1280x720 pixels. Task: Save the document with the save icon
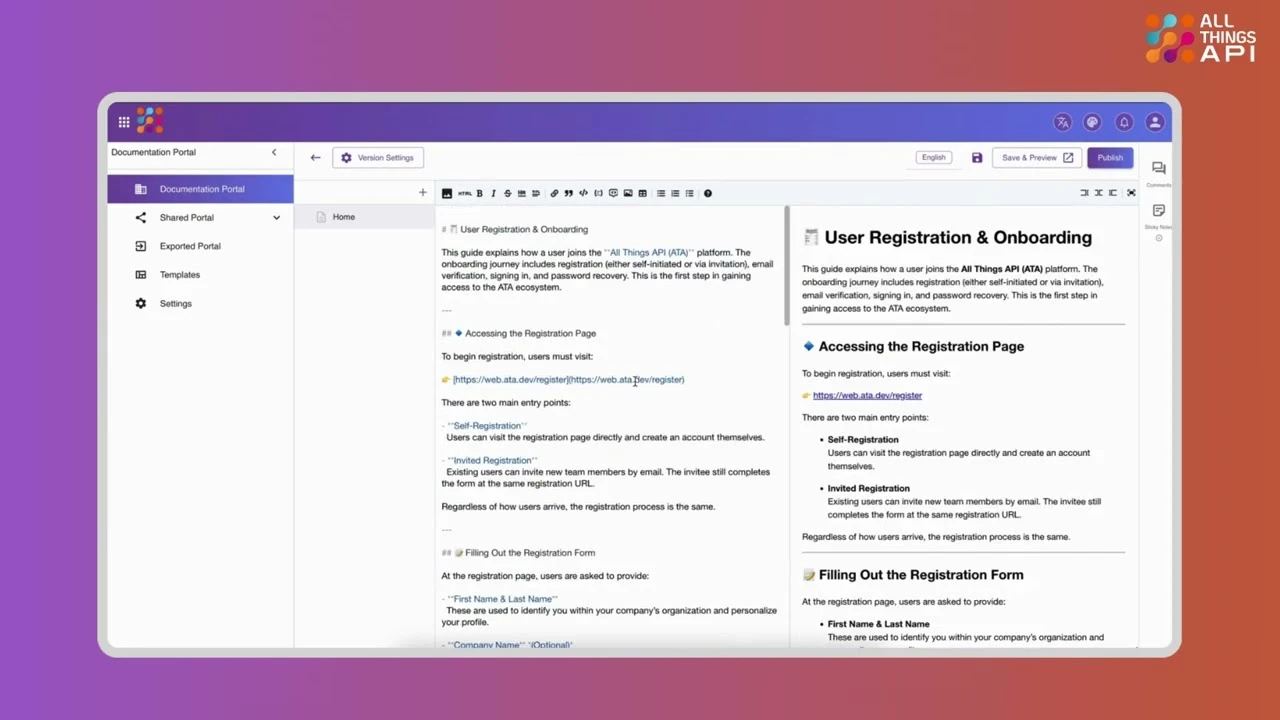pyautogui.click(x=976, y=157)
